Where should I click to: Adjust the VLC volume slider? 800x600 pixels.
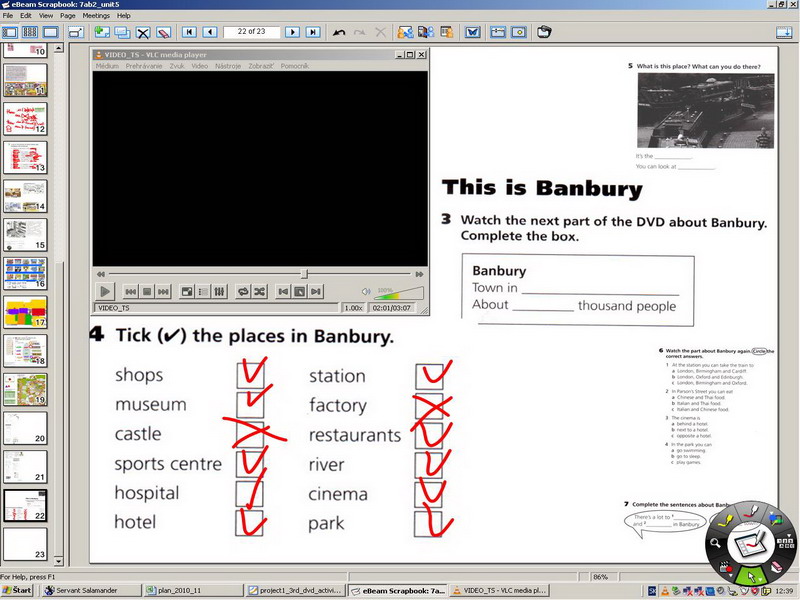click(x=399, y=292)
